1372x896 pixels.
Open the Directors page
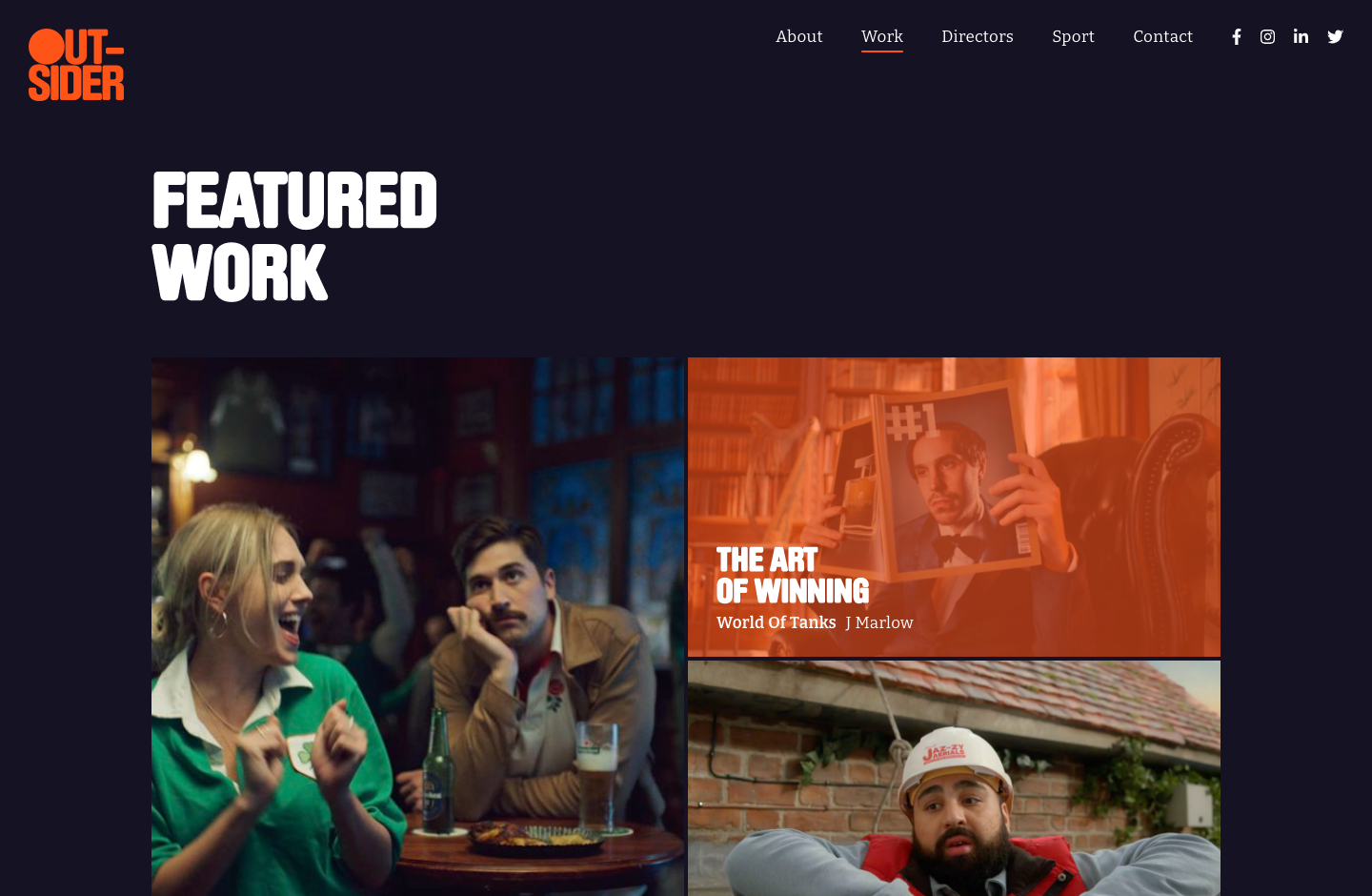tap(978, 36)
